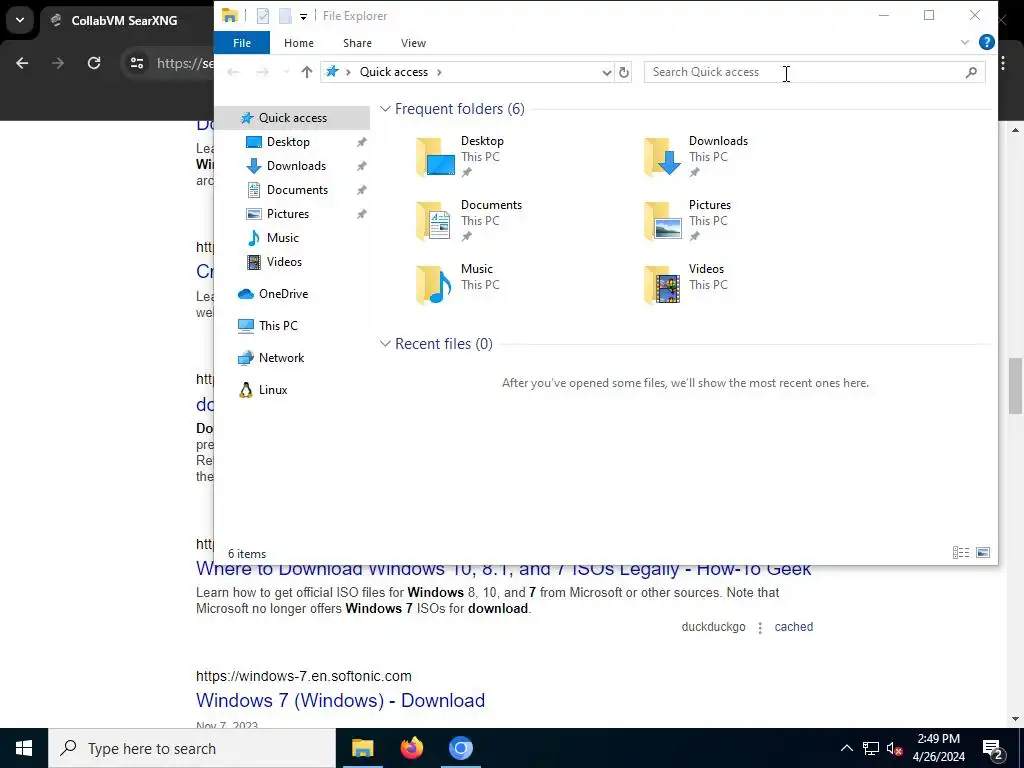Open address bar previous locations dropdown
Viewport: 1024px width, 768px height.
click(607, 72)
